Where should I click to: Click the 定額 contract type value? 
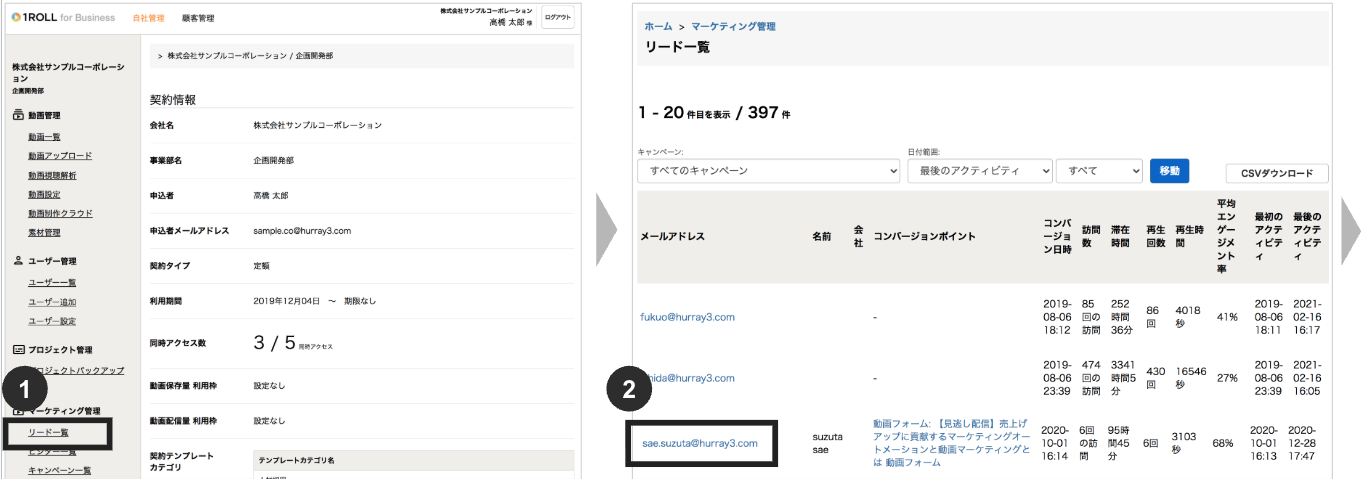pos(262,266)
